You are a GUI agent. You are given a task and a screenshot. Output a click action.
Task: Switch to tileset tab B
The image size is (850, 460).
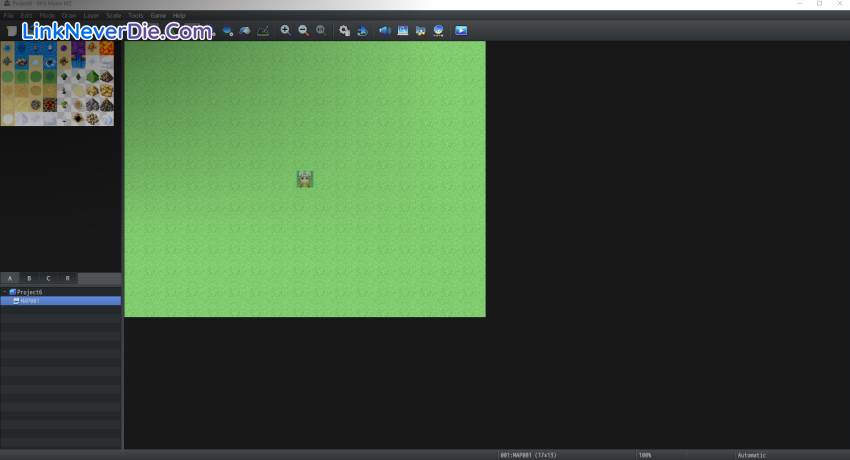(x=29, y=278)
